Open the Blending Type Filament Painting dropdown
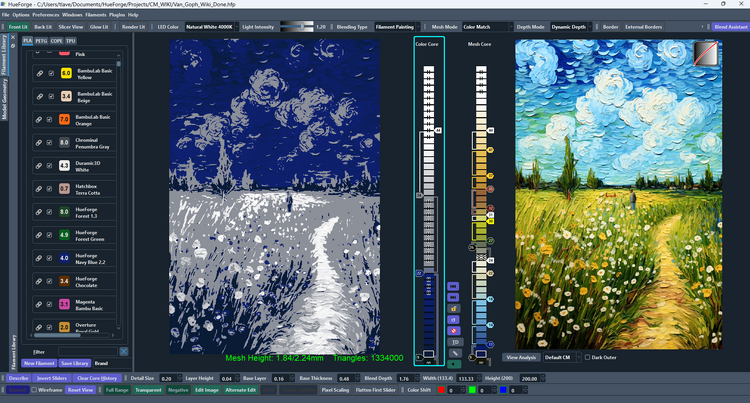The image size is (750, 403). pos(397,27)
